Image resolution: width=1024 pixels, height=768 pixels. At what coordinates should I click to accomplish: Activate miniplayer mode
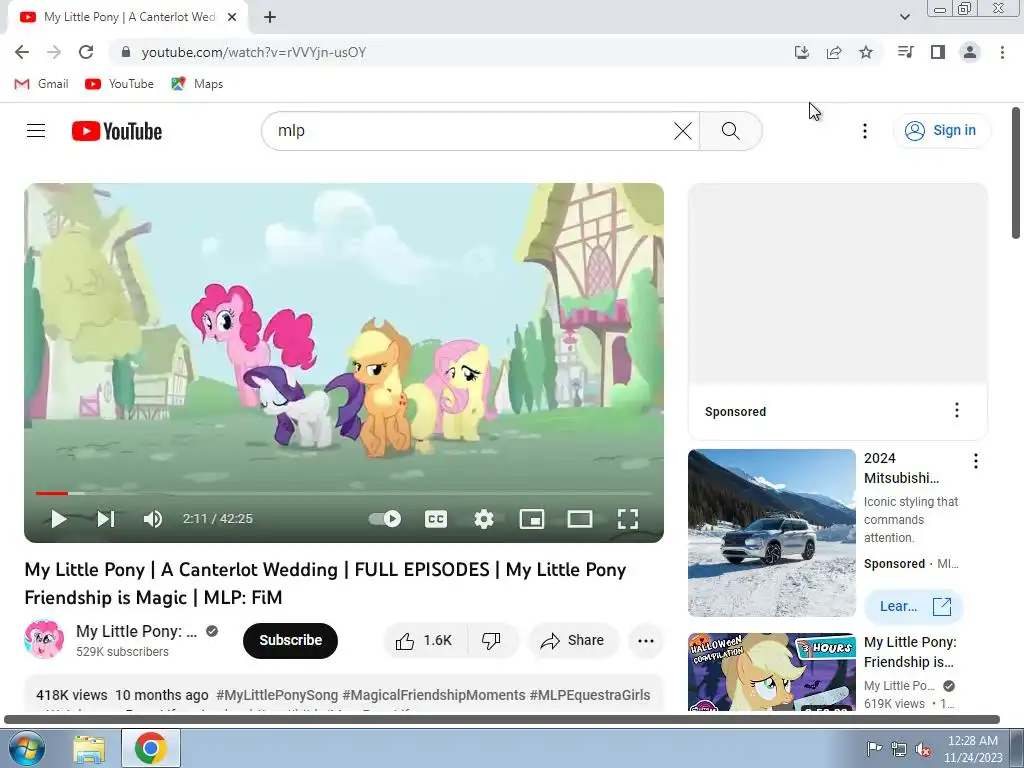tap(532, 519)
